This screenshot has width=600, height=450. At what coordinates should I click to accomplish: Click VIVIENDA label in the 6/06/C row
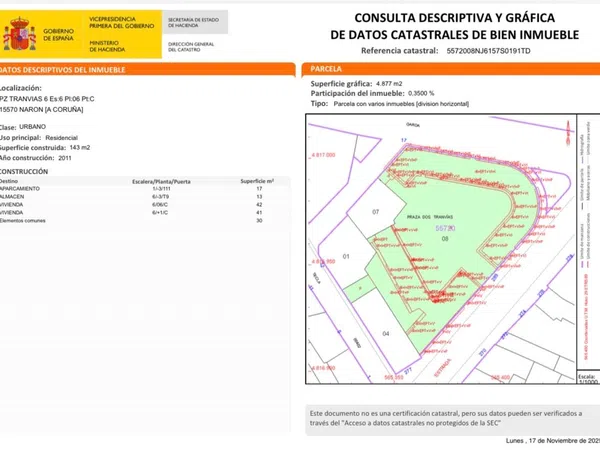tap(11, 205)
